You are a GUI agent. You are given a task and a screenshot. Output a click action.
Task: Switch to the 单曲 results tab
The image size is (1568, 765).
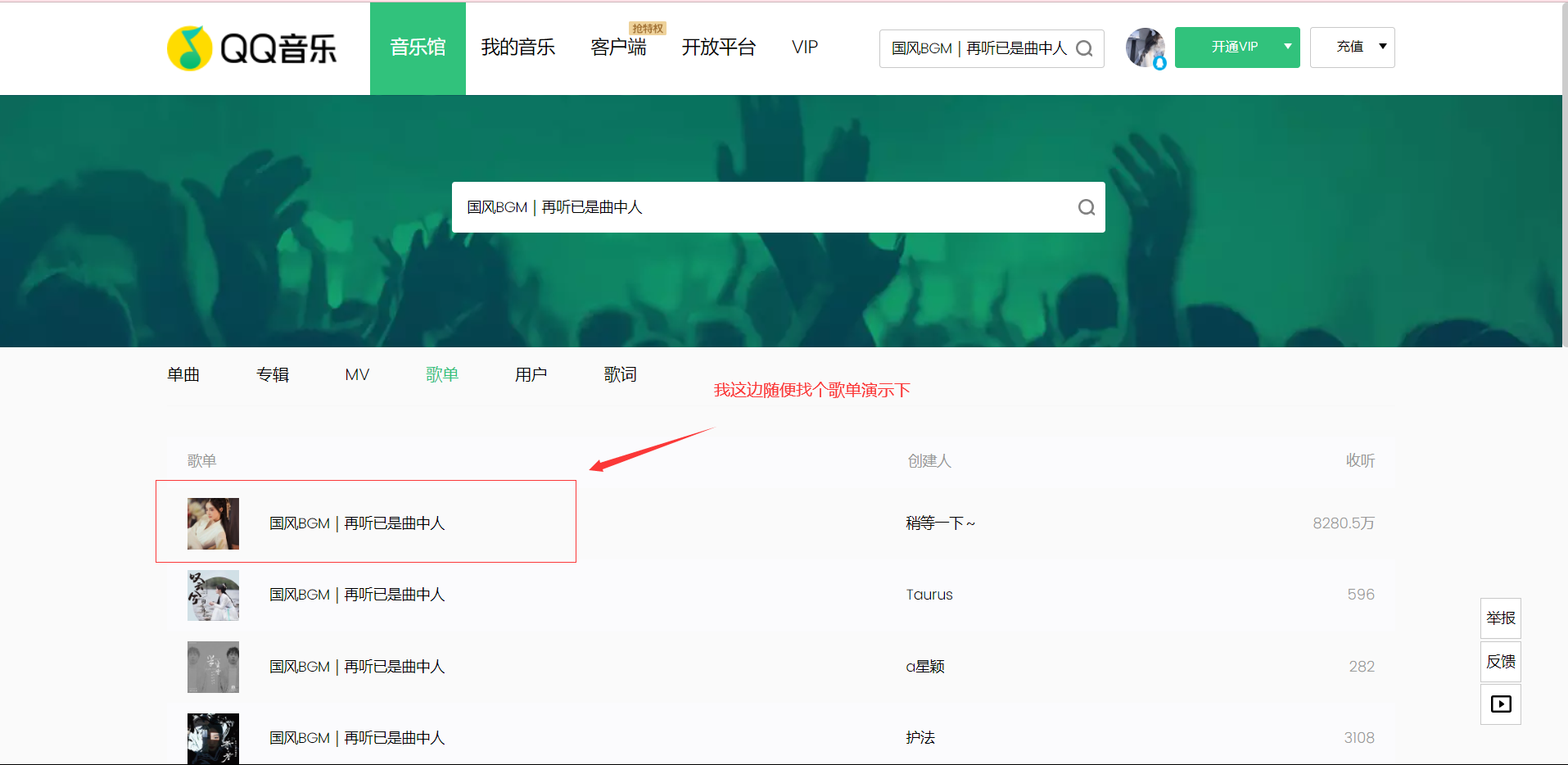[x=183, y=374]
